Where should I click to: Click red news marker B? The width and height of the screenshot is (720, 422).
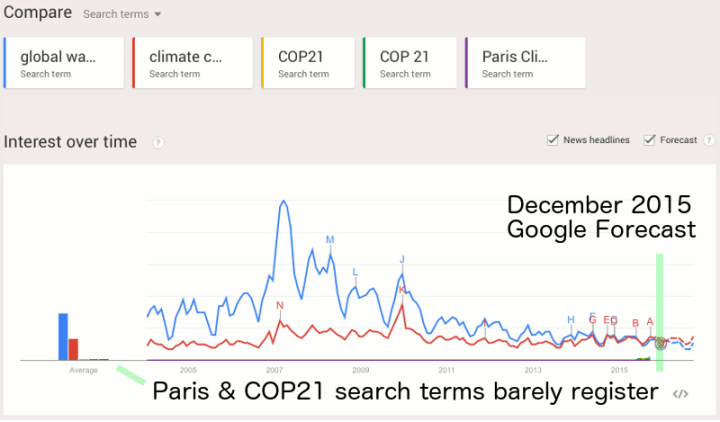(635, 323)
